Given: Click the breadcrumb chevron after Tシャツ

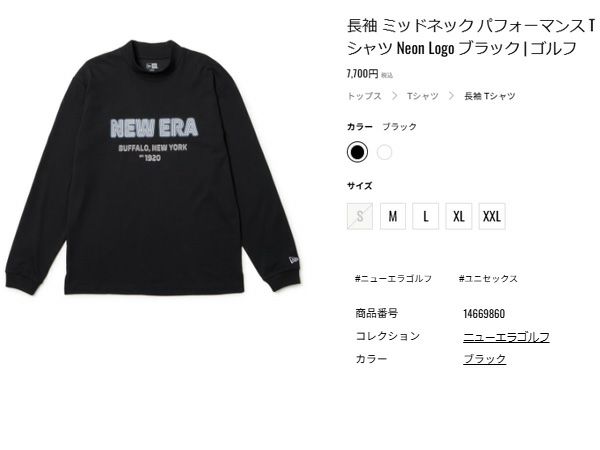Looking at the screenshot, I should [x=452, y=96].
